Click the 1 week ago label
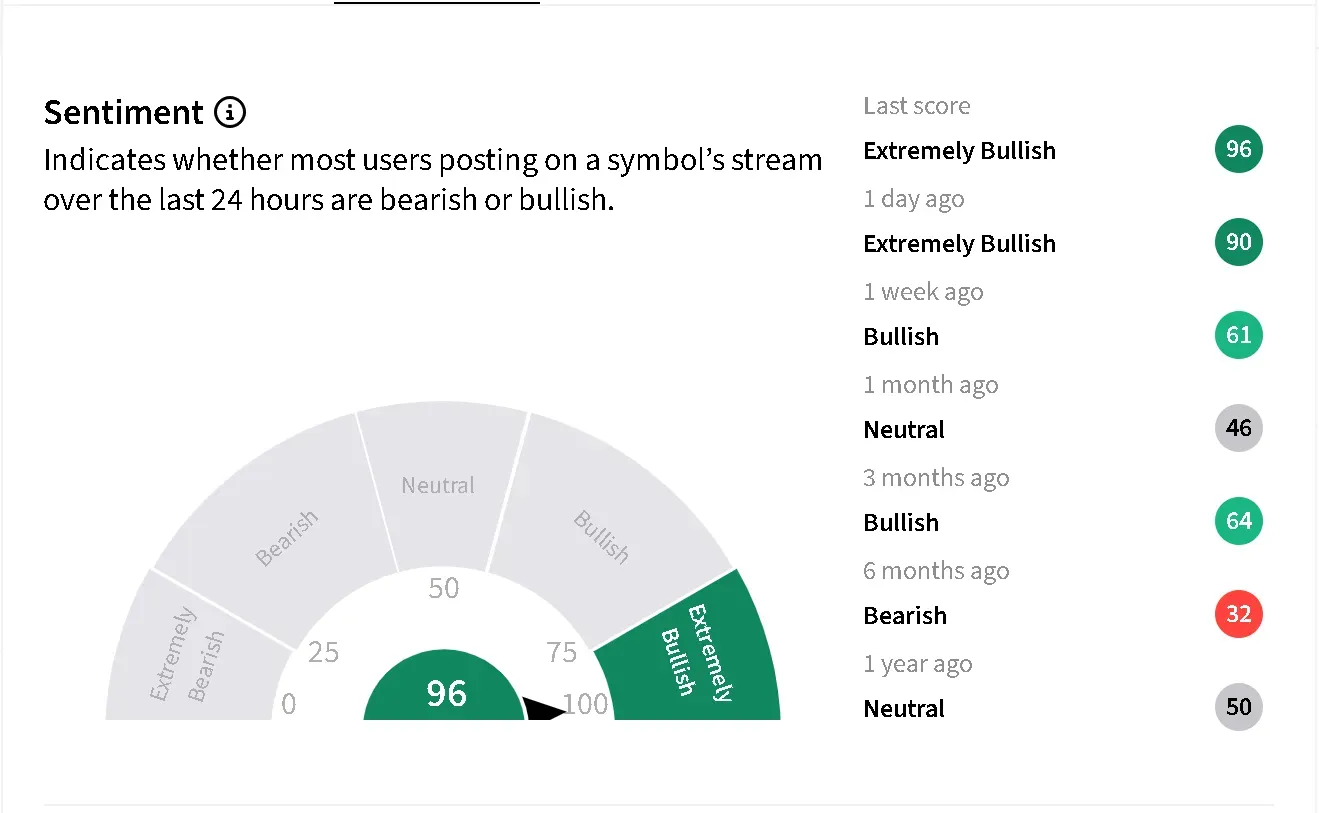Image resolution: width=1319 pixels, height=813 pixels. click(923, 292)
